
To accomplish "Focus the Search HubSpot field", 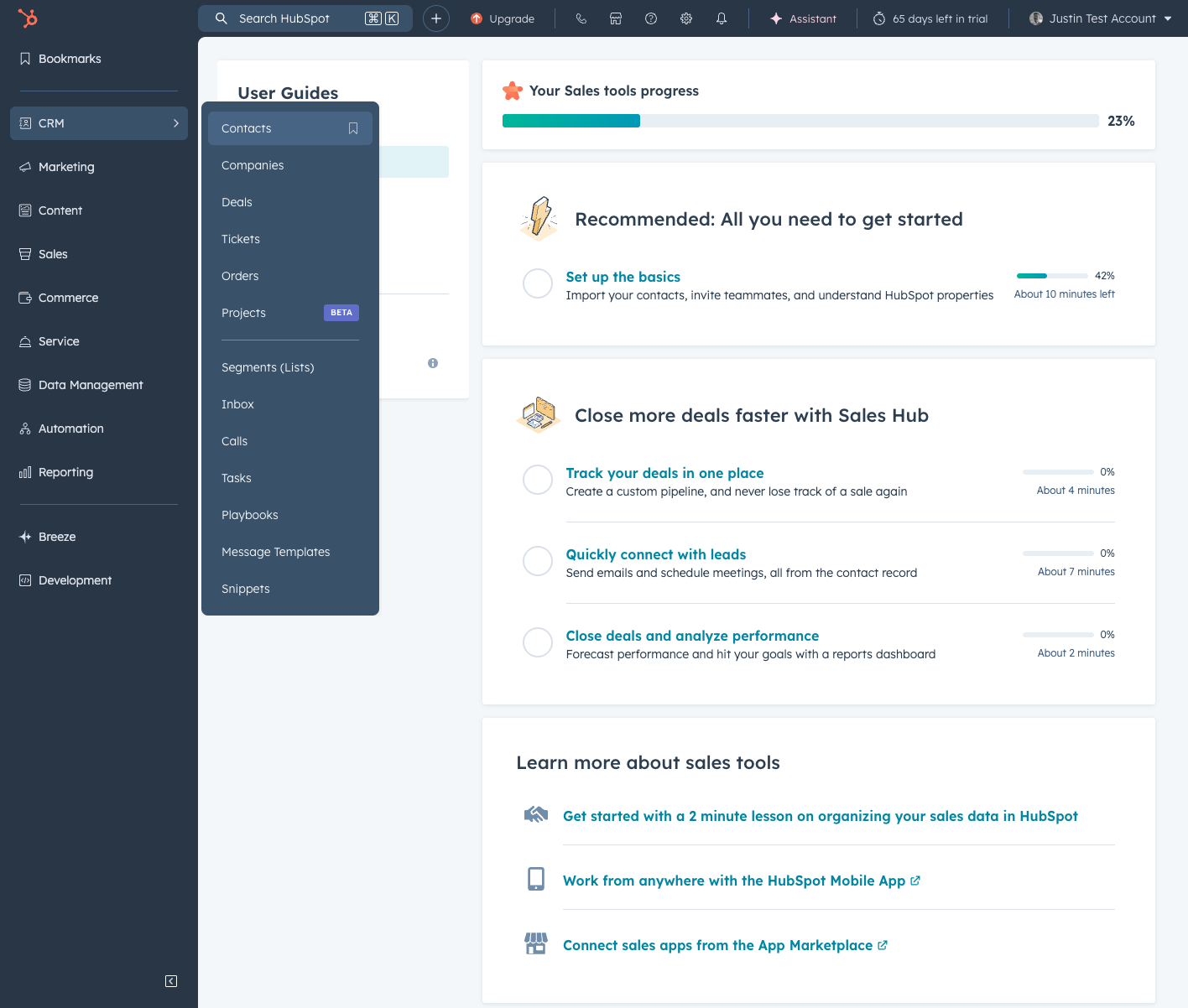I will point(305,18).
